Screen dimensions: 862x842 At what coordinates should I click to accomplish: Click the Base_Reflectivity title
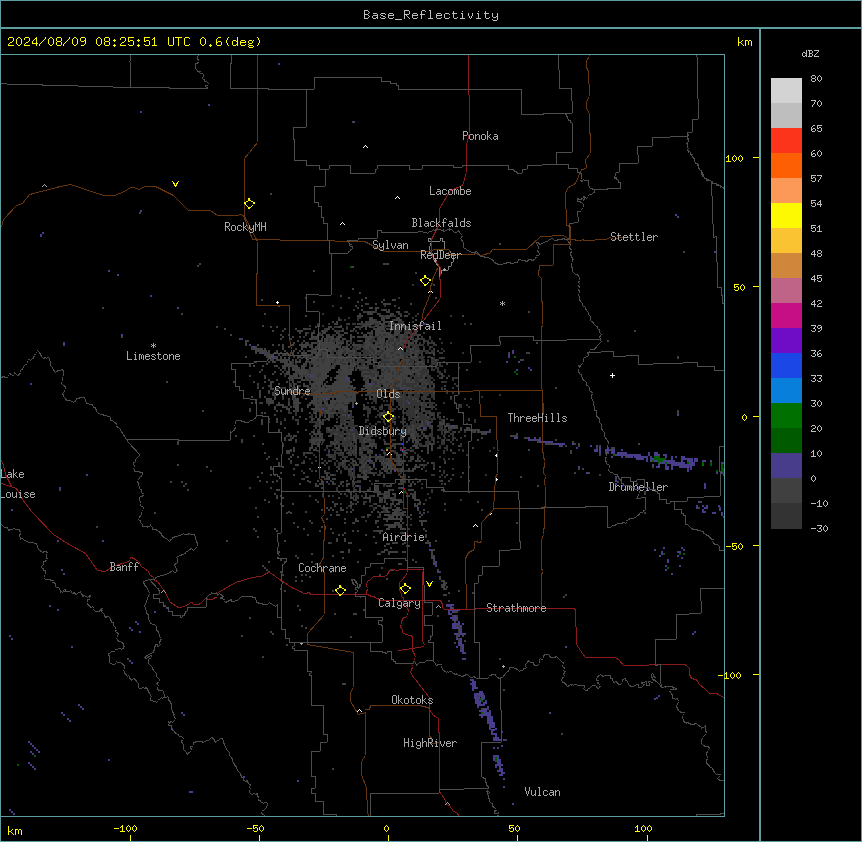click(431, 15)
